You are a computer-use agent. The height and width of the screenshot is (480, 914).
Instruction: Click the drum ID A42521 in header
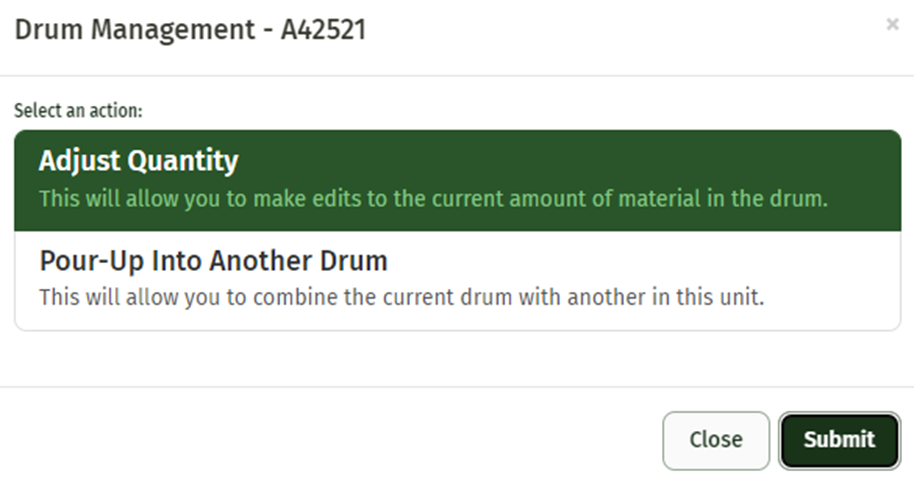click(x=323, y=30)
